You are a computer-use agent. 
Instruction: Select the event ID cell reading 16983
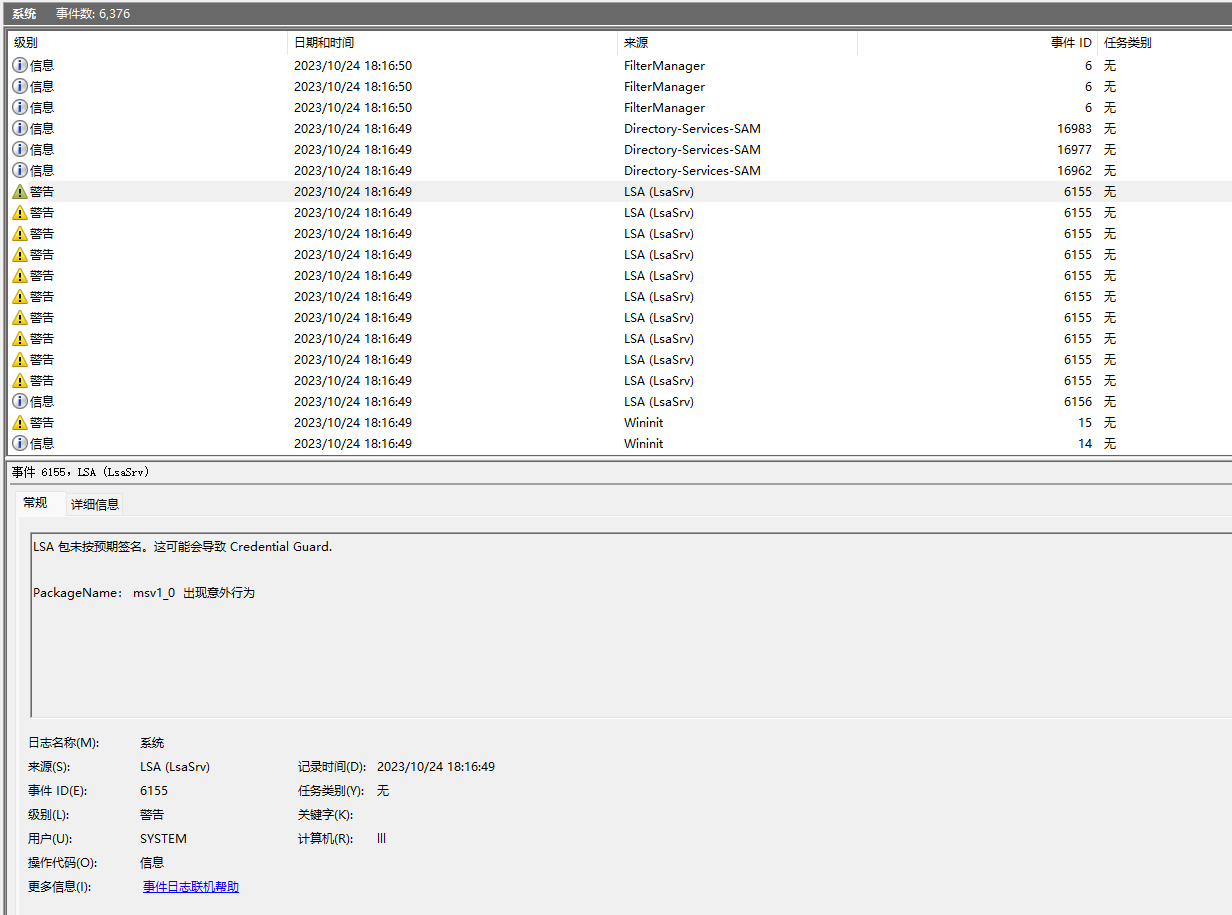[1074, 128]
